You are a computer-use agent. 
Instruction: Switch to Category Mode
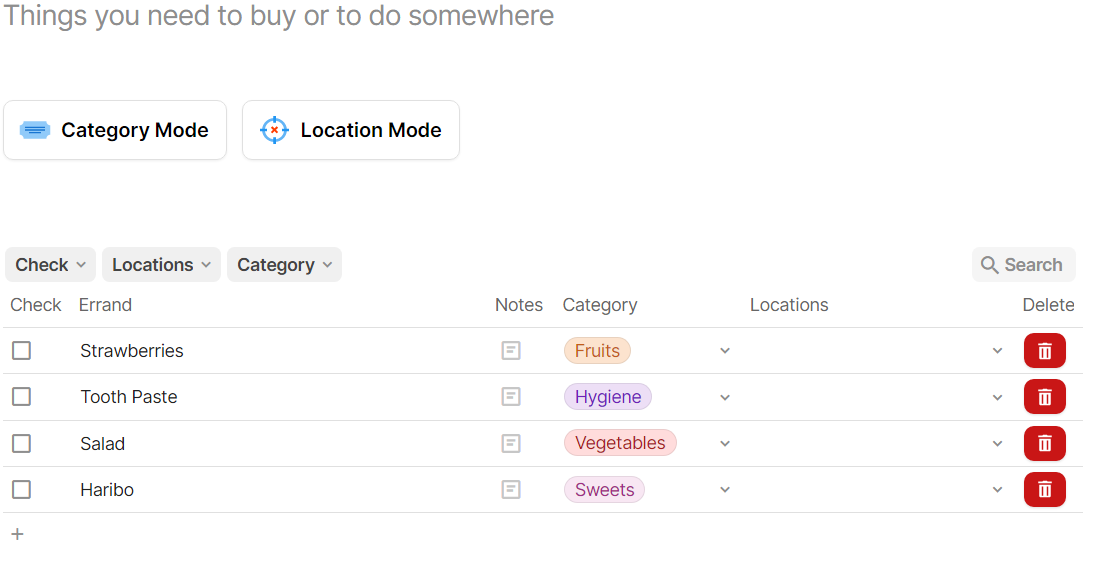115,130
